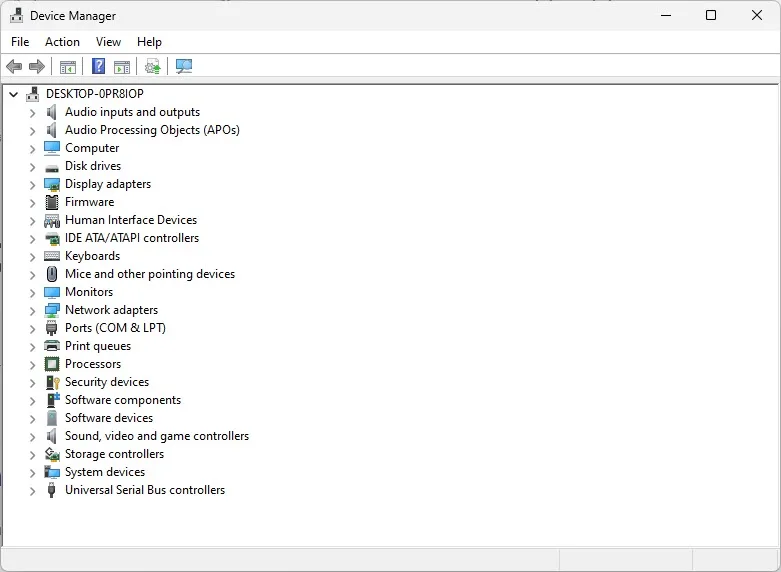Select the Print queues label
The height and width of the screenshot is (572, 781).
98,346
